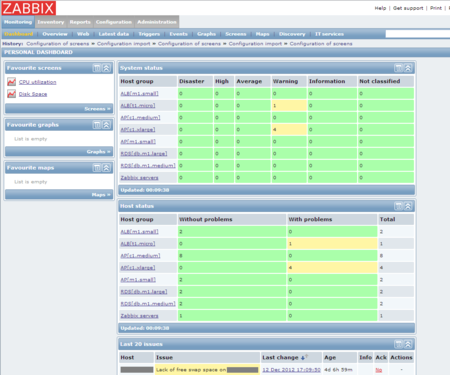This screenshot has height=375, width=450.
Task: Collapse the Host status widget
Action: pos(408,206)
